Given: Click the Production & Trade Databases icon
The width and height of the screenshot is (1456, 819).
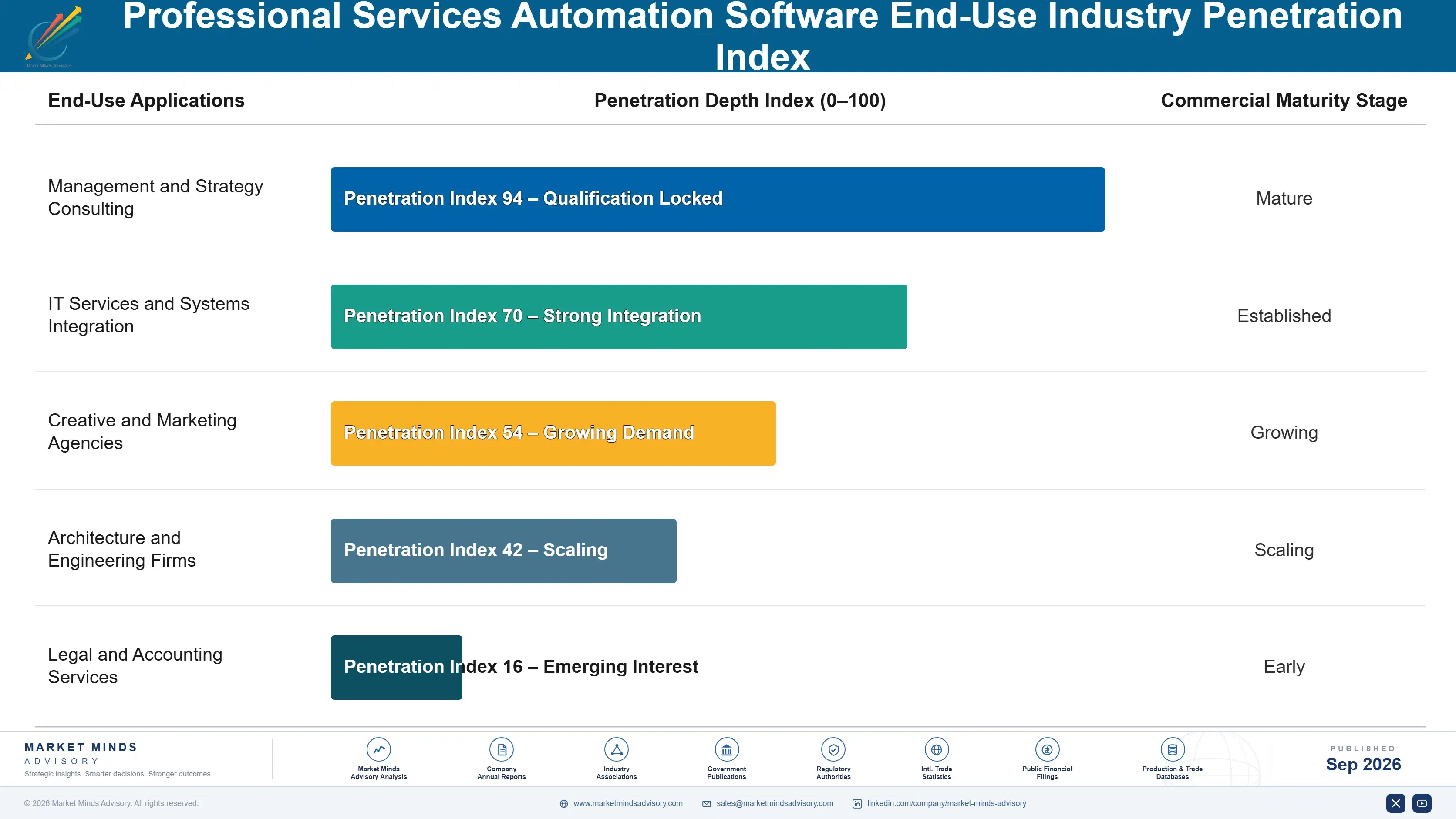Looking at the screenshot, I should 1172,749.
